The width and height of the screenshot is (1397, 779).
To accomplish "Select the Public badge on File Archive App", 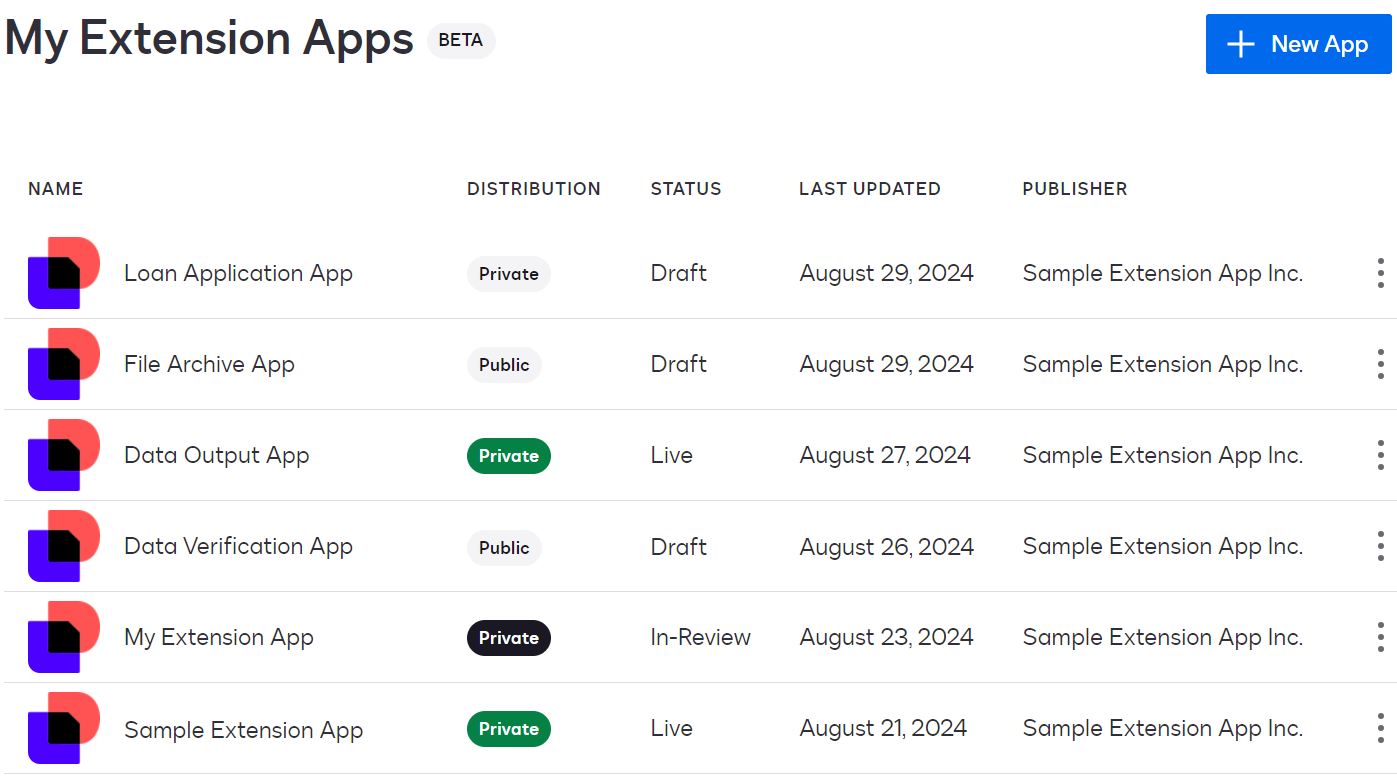I will [x=504, y=364].
